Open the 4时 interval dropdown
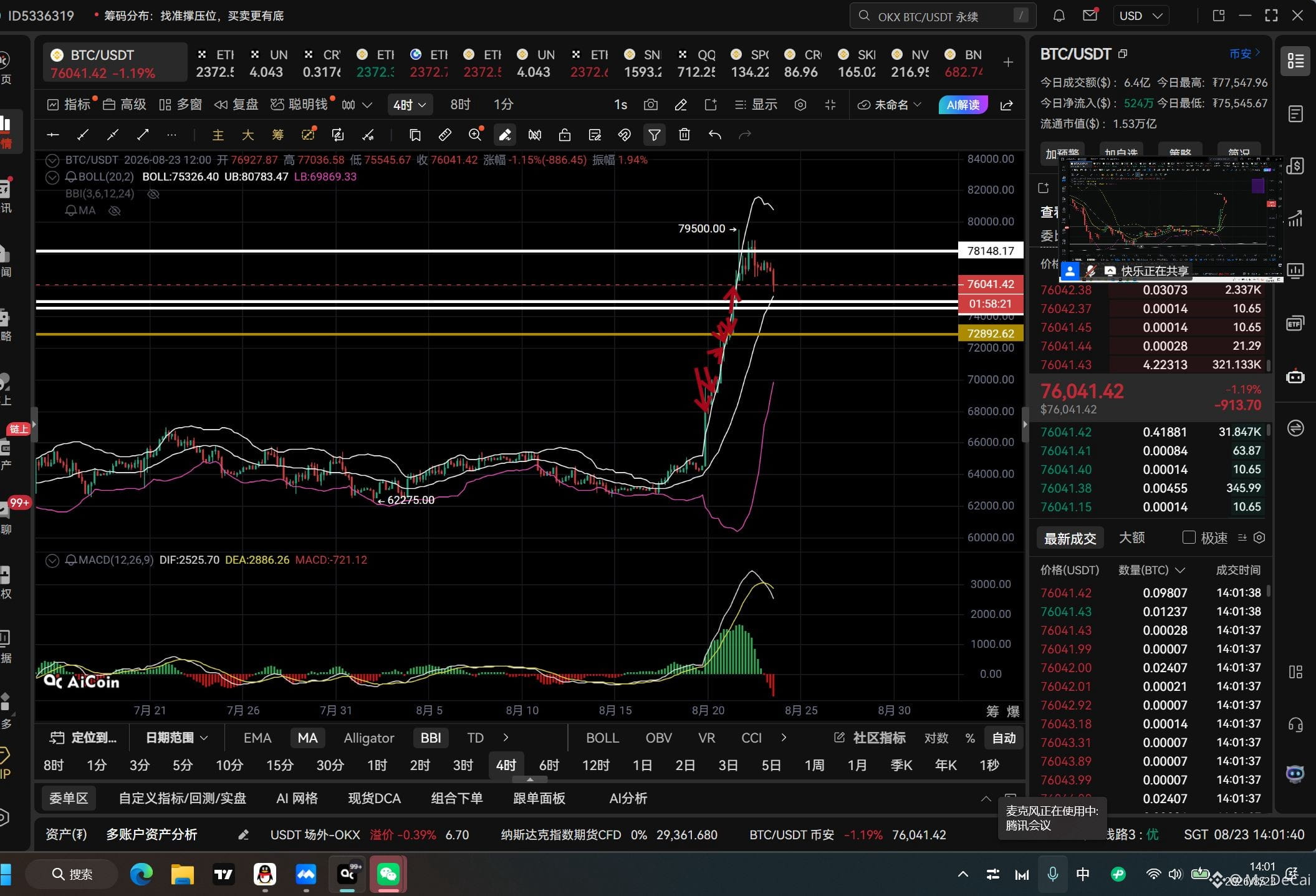This screenshot has width=1316, height=896. 410,105
